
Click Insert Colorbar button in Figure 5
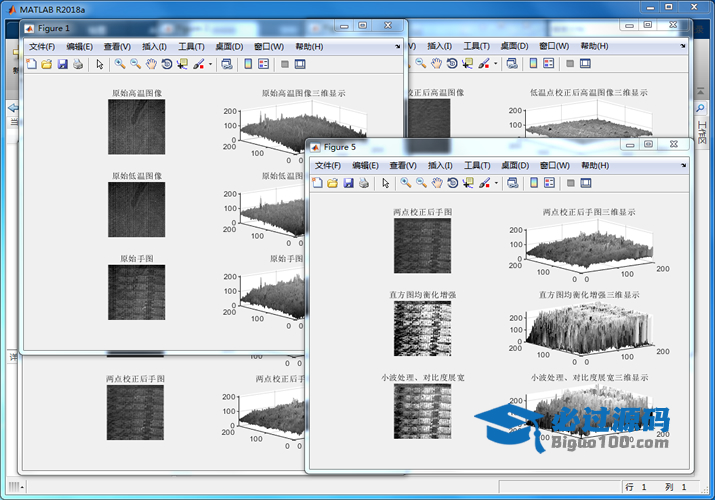pyautogui.click(x=533, y=183)
